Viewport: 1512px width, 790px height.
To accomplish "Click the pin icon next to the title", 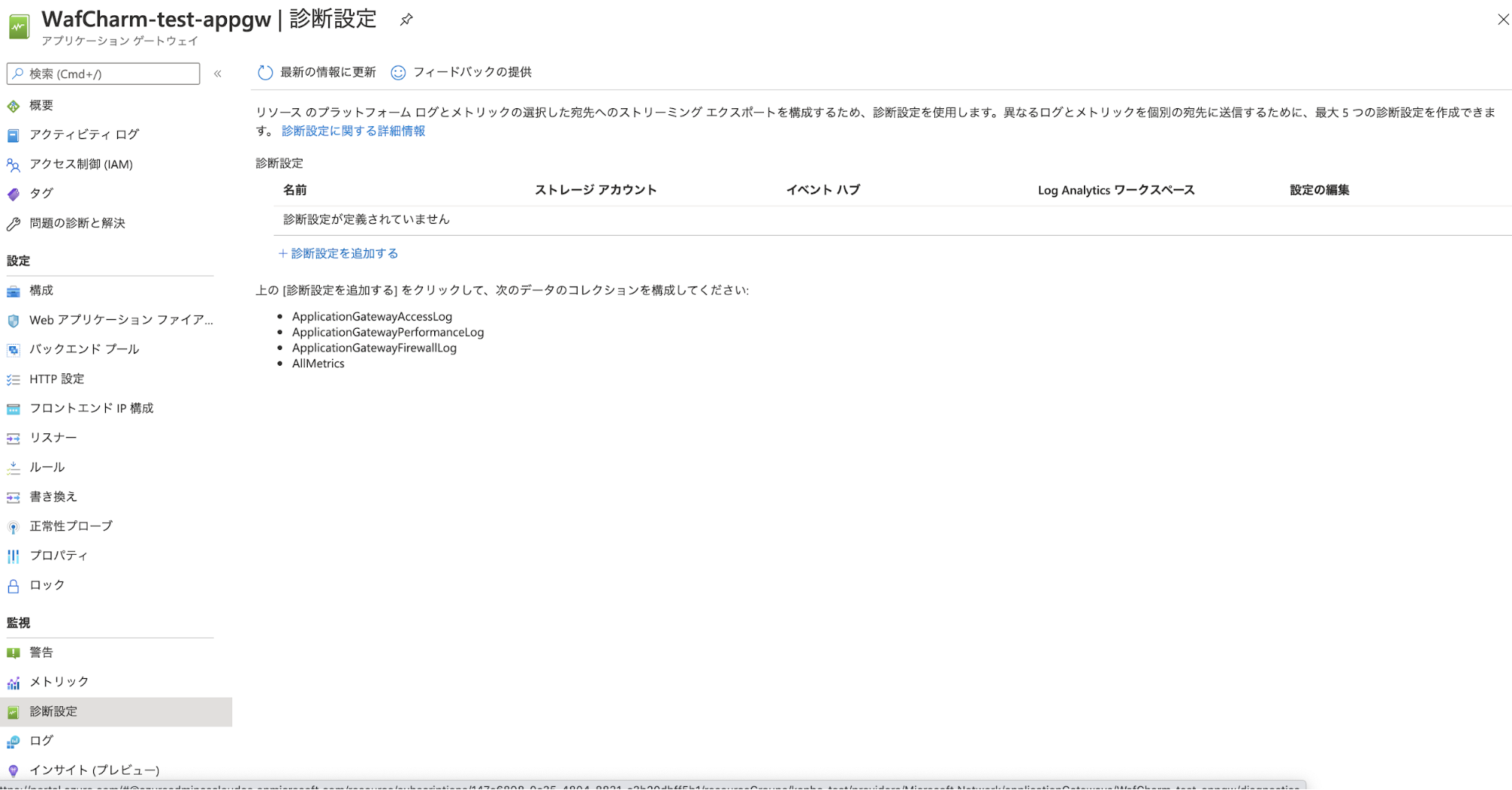I will [x=406, y=20].
